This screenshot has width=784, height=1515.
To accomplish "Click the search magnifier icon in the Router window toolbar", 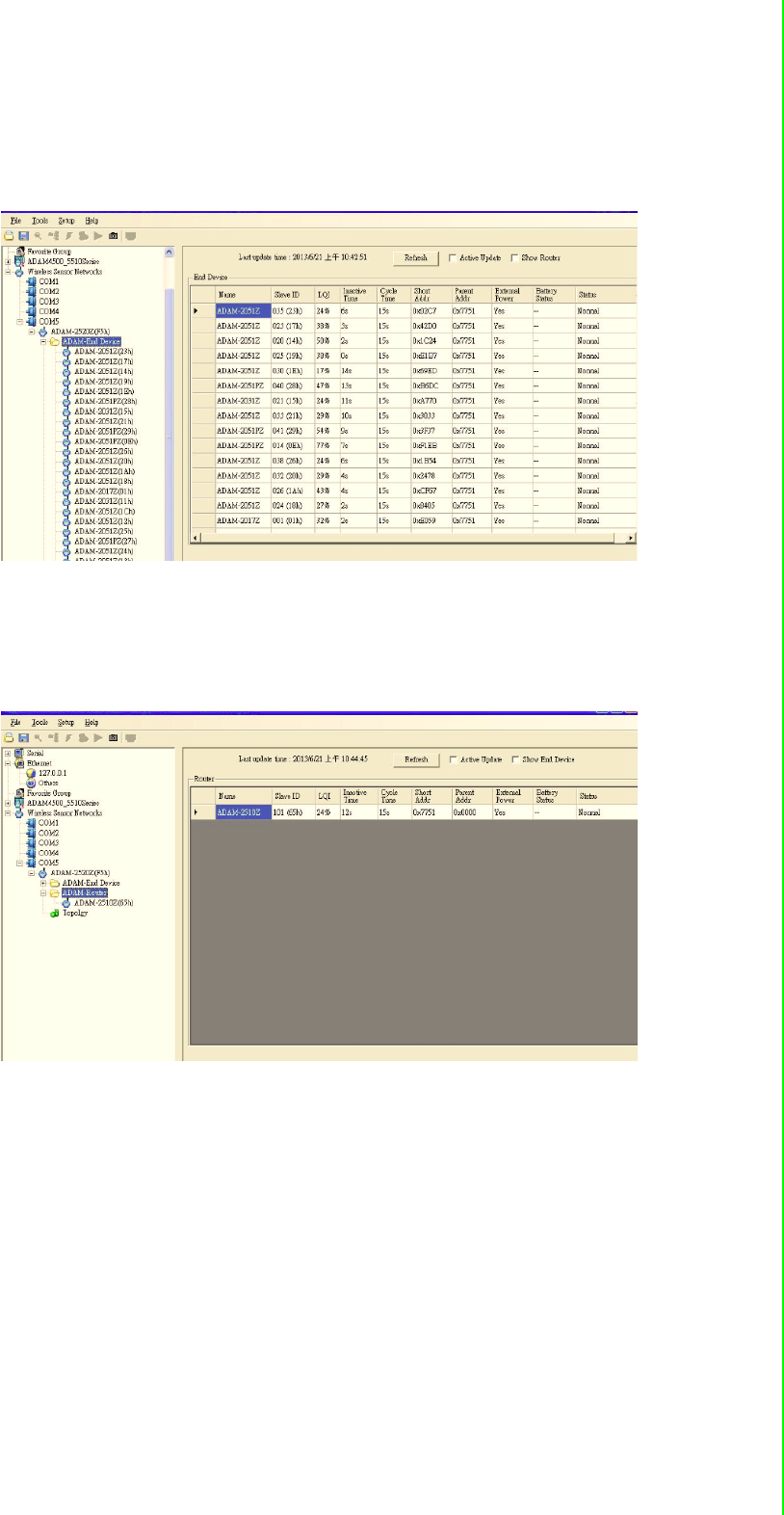I will tap(39, 737).
